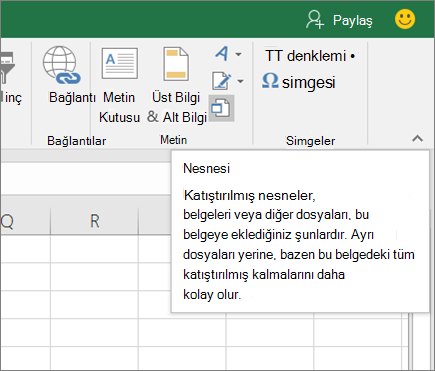Open the WordArt blue A icon

pos(222,53)
